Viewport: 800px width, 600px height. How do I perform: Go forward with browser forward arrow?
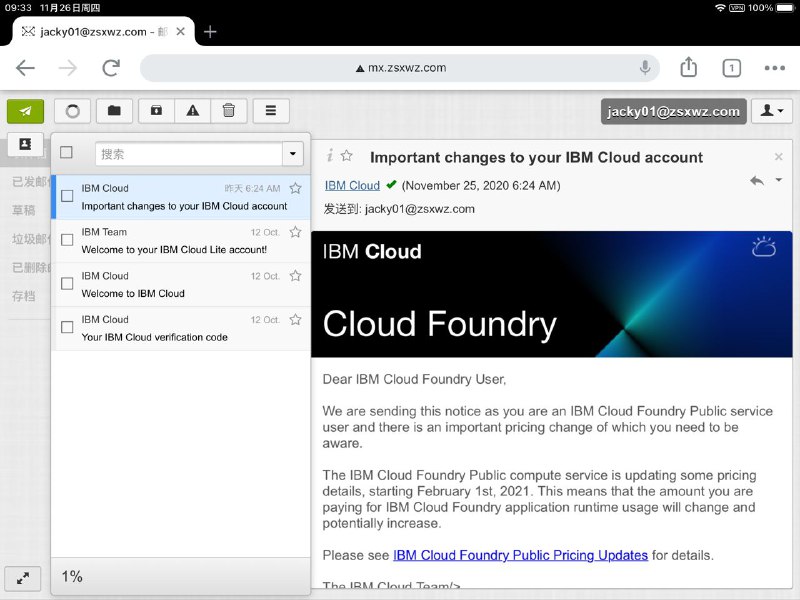coord(68,68)
